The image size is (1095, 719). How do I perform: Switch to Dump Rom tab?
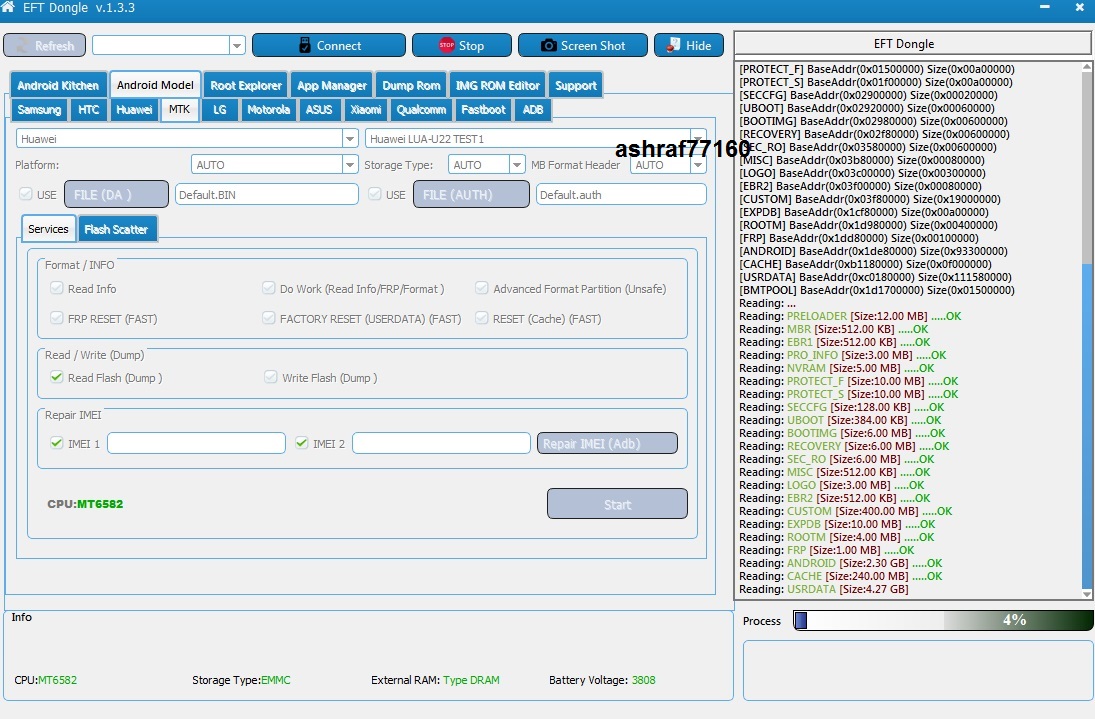point(411,85)
